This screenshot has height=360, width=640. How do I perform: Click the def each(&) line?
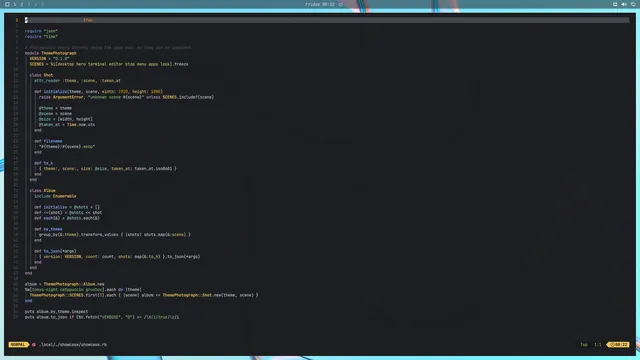(x=67, y=218)
